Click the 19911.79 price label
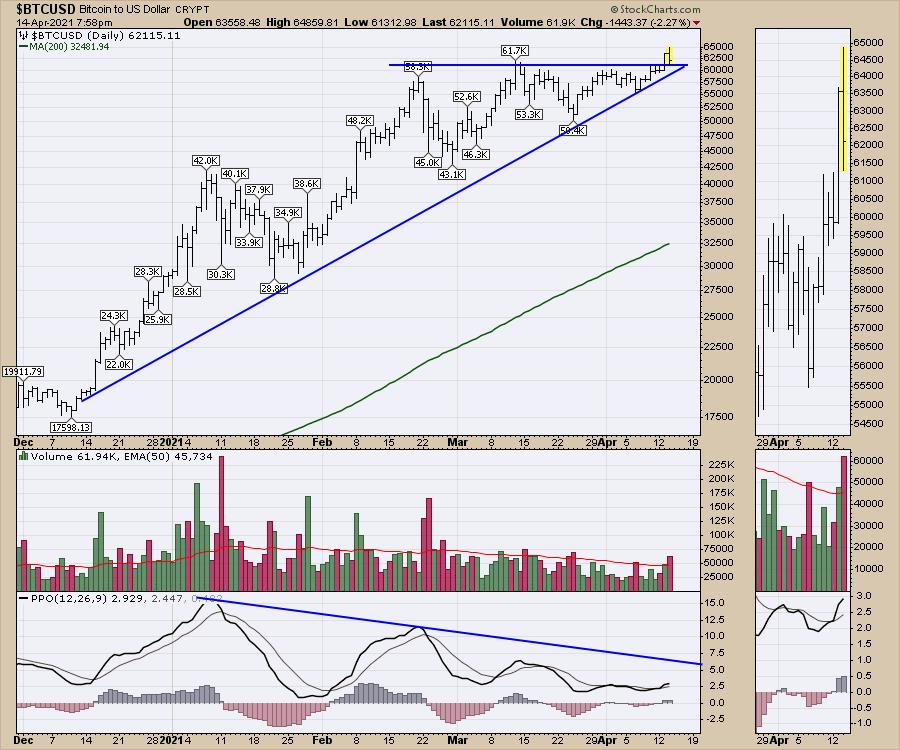 pos(22,372)
